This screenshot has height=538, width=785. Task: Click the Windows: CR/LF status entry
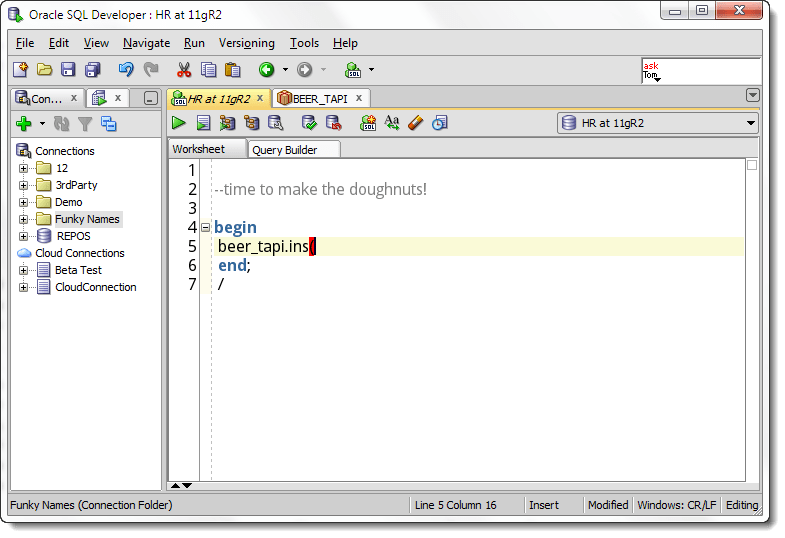tap(677, 505)
